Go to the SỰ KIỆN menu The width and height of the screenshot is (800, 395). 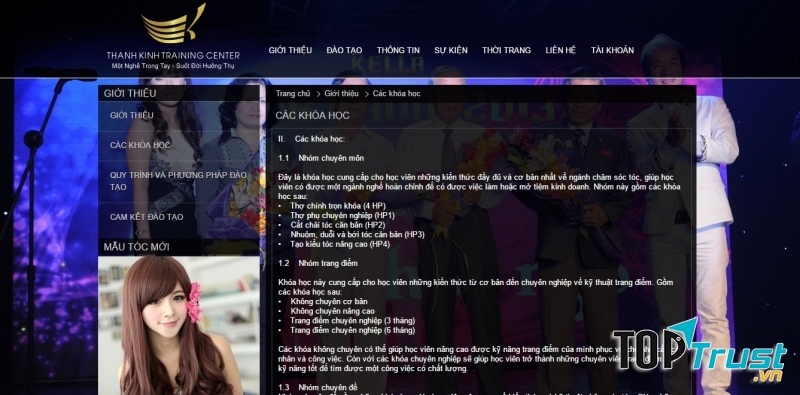coord(451,50)
